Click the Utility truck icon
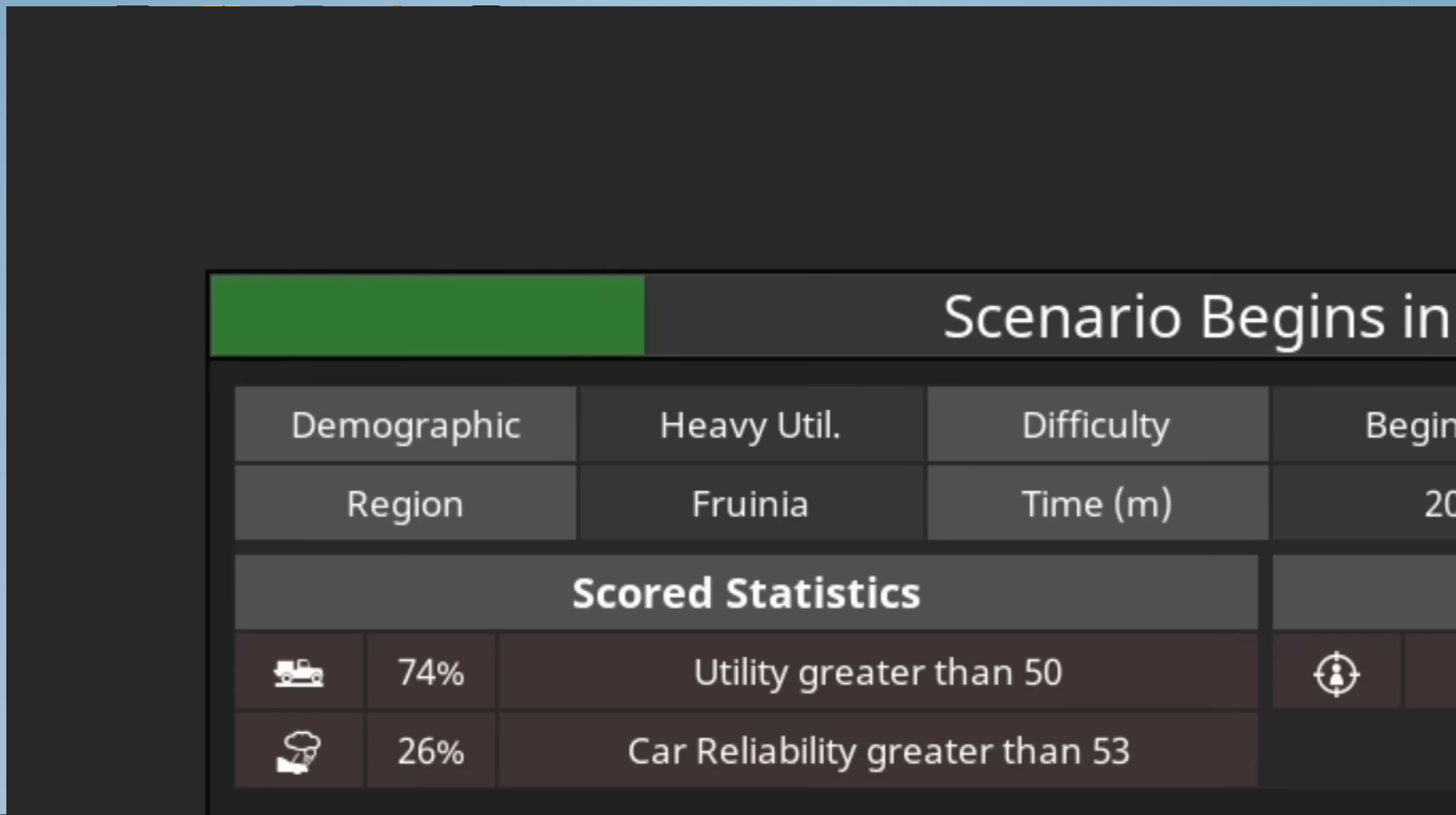The height and width of the screenshot is (815, 1456). click(299, 673)
